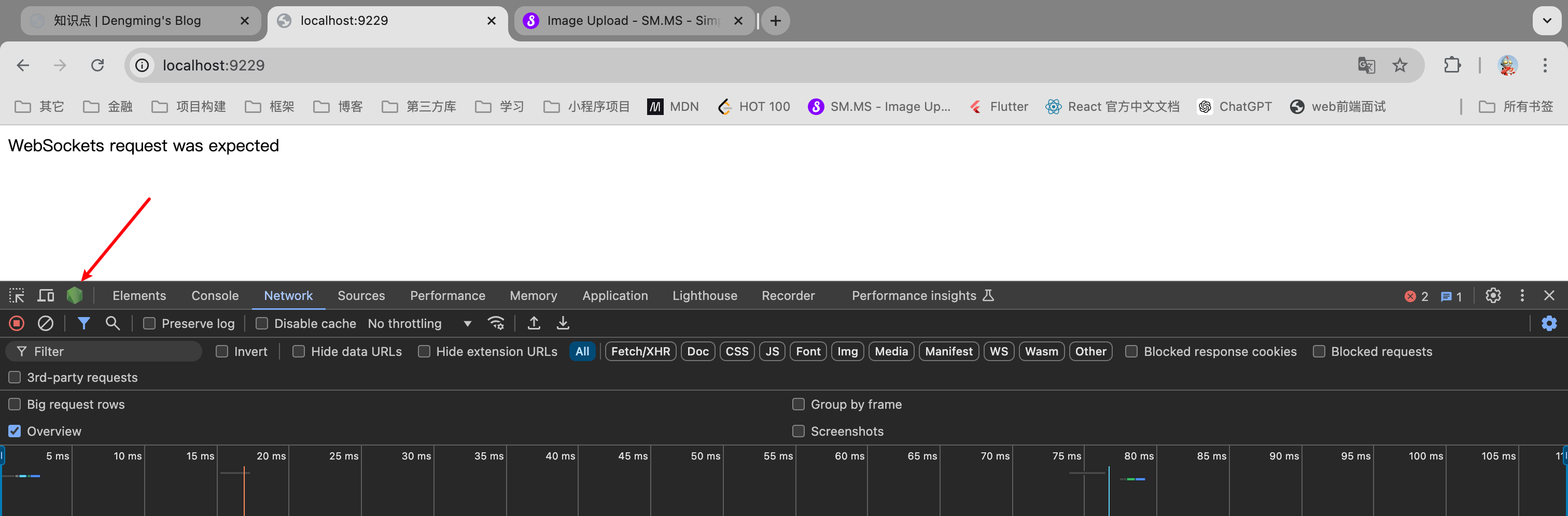
Task: Open network conditions wifi icon
Action: (496, 323)
